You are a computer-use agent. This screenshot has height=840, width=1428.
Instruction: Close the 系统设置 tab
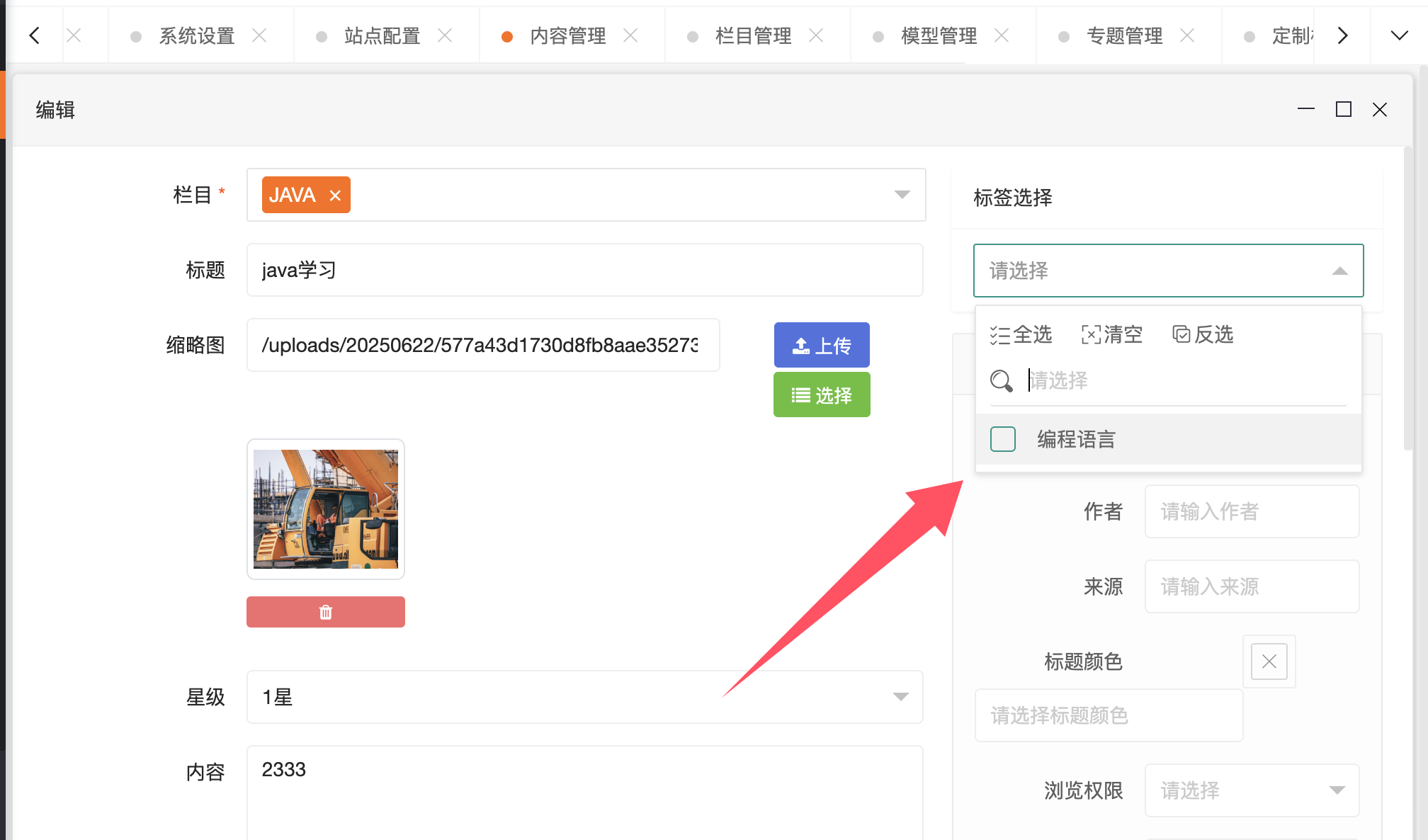pos(259,35)
